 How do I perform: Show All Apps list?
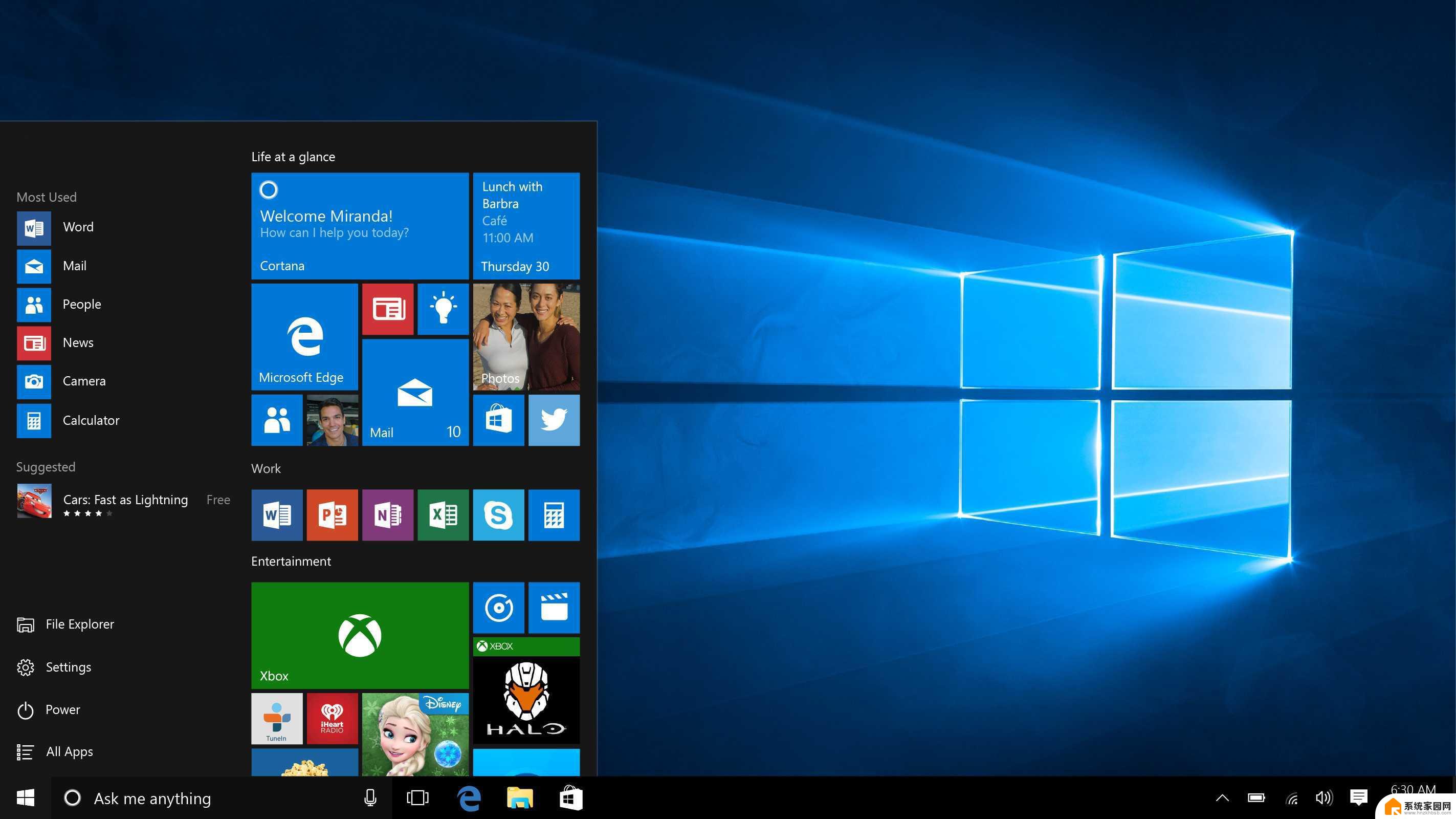point(55,752)
